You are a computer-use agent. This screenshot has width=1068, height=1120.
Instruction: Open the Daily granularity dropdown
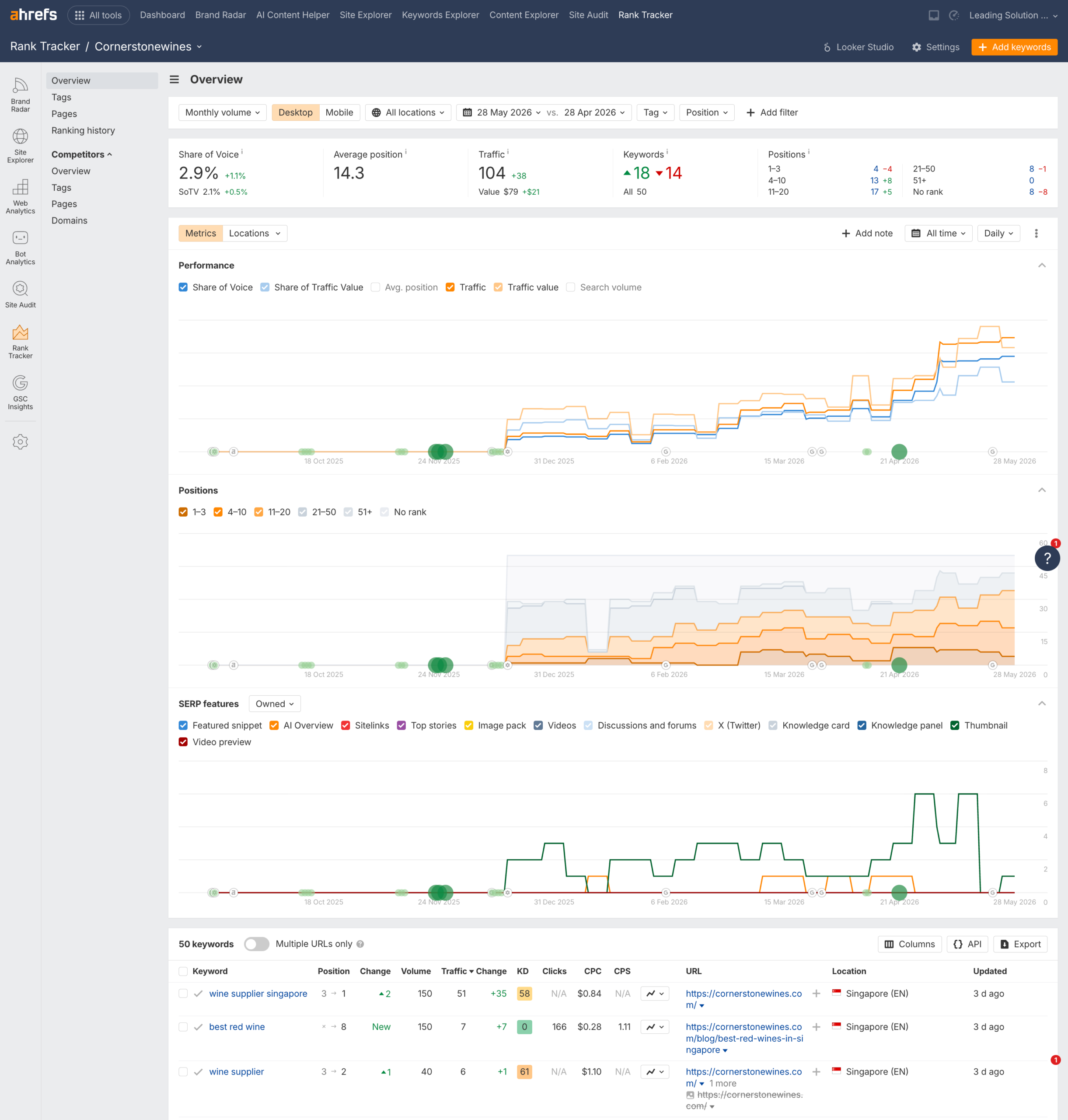[x=998, y=234]
